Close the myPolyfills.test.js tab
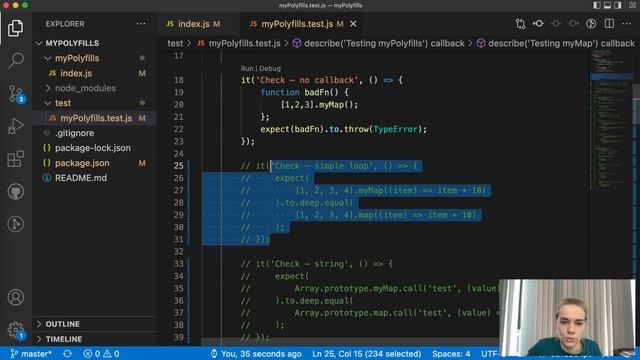 pyautogui.click(x=353, y=24)
